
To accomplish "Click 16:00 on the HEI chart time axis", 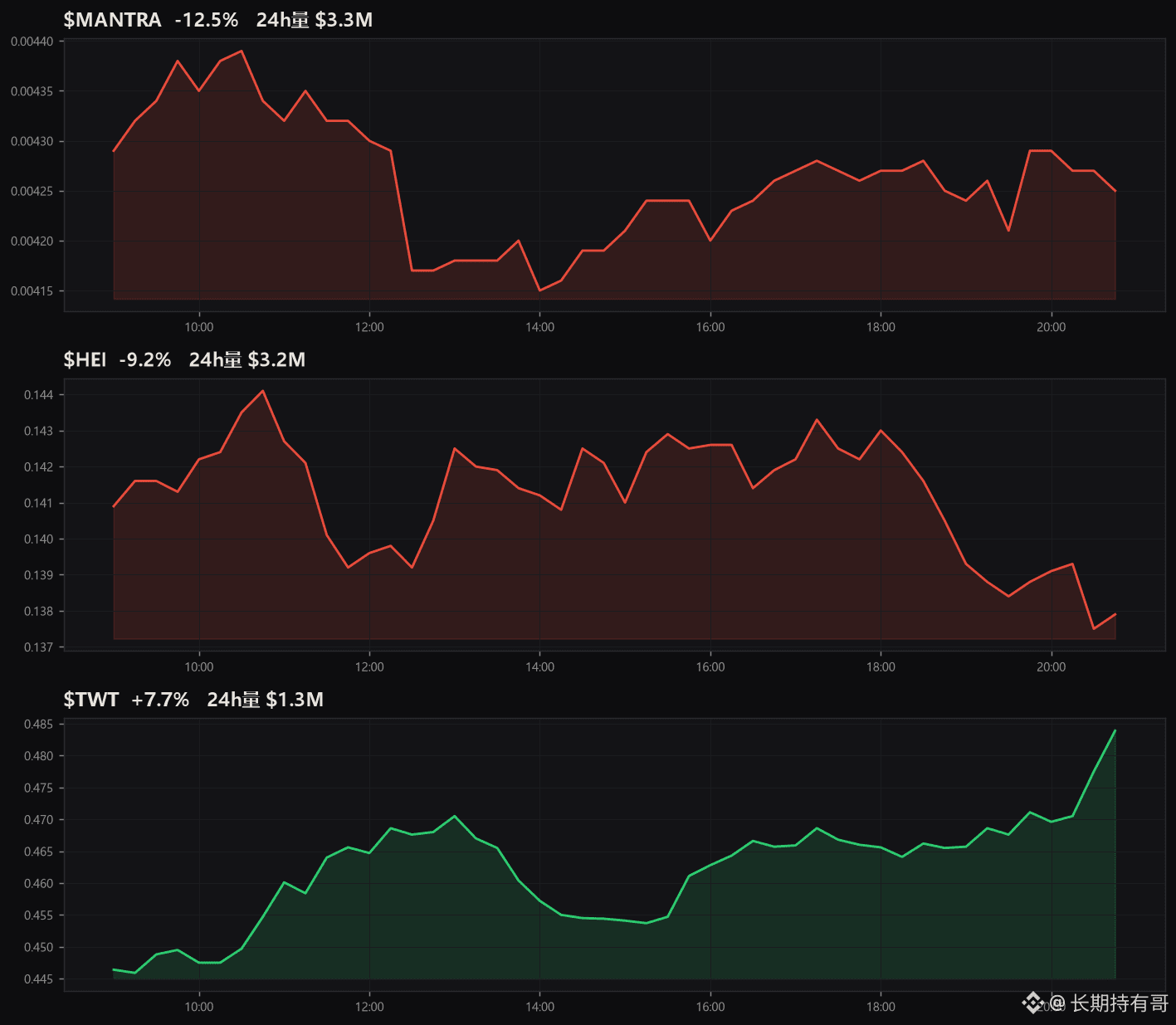I will coord(710,667).
